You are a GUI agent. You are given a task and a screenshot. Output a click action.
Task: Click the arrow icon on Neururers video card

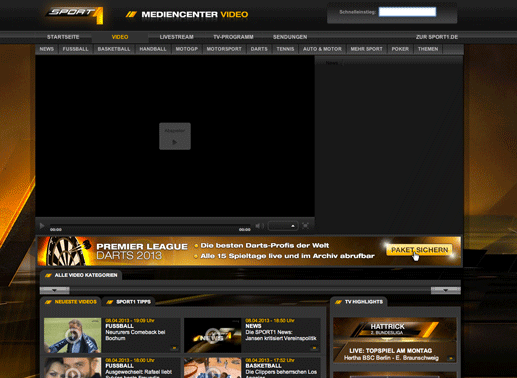click(174, 348)
